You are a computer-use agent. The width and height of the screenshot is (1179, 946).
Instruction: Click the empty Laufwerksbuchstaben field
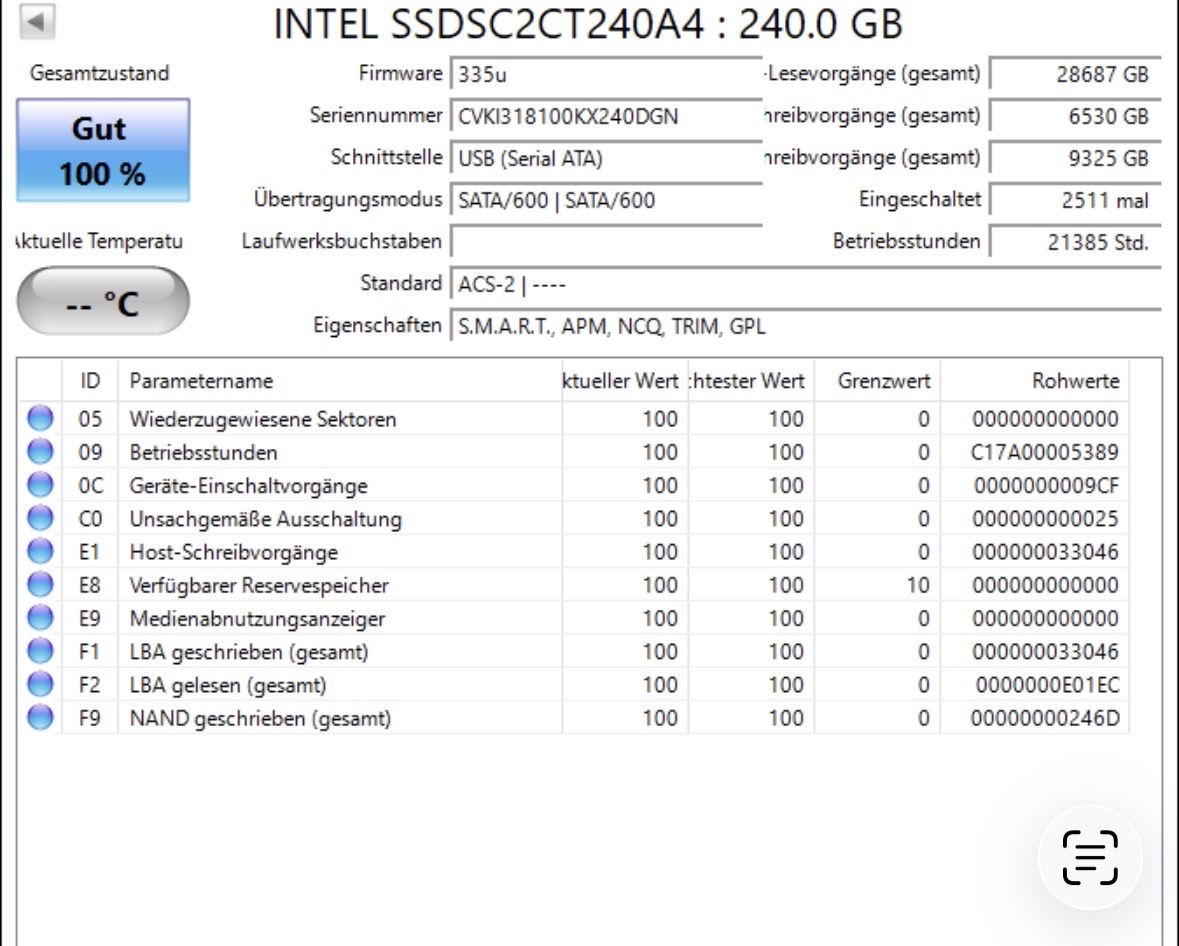click(x=606, y=241)
